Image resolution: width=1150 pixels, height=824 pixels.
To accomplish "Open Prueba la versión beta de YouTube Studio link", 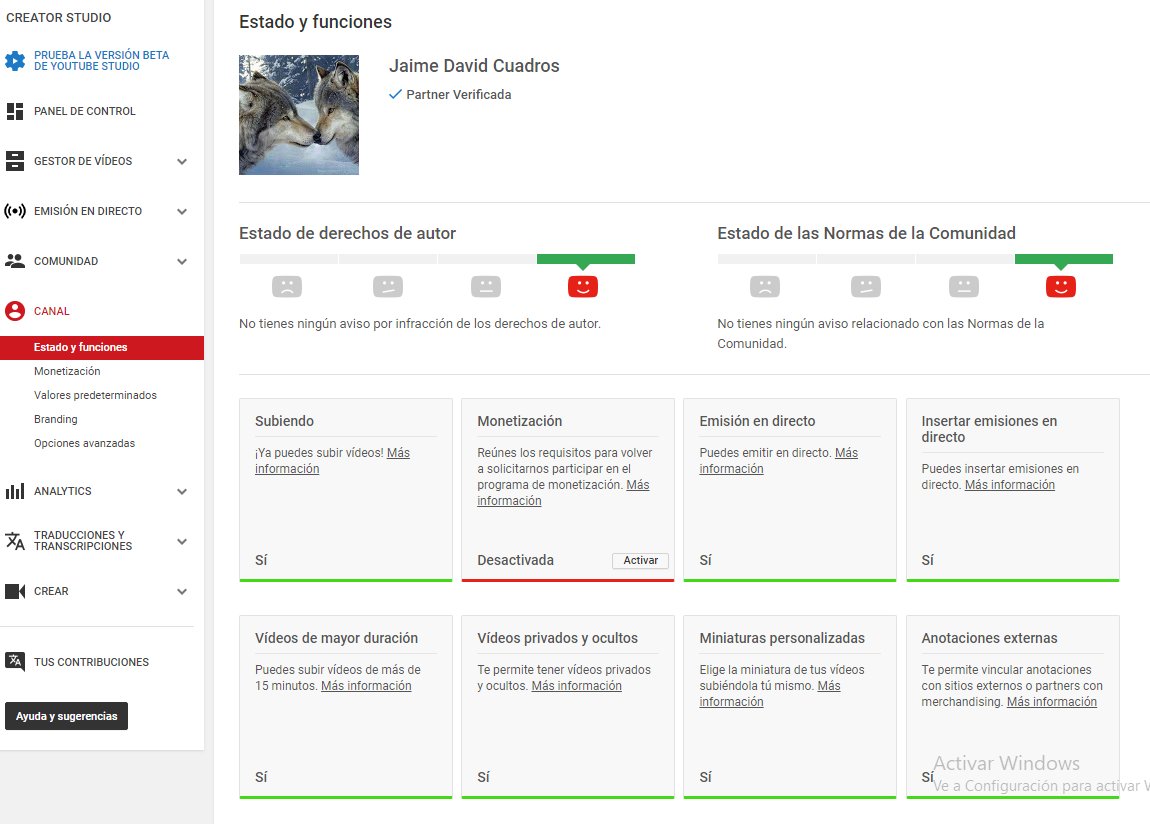I will pyautogui.click(x=101, y=61).
